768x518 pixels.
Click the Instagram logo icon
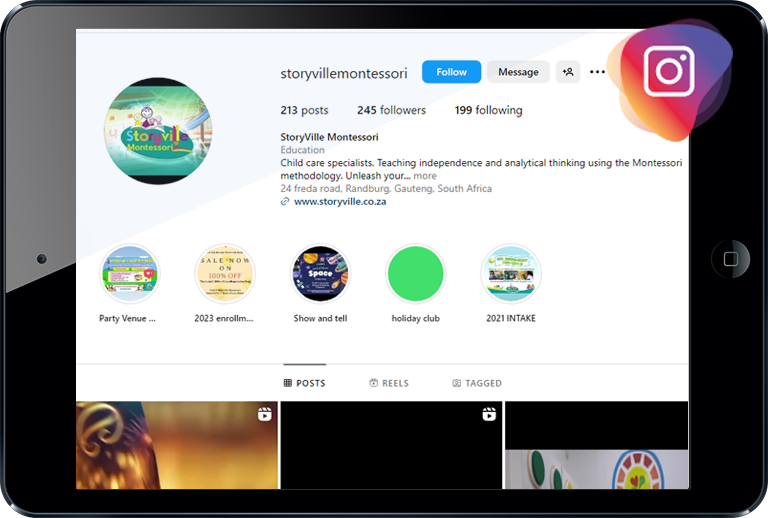pyautogui.click(x=669, y=71)
